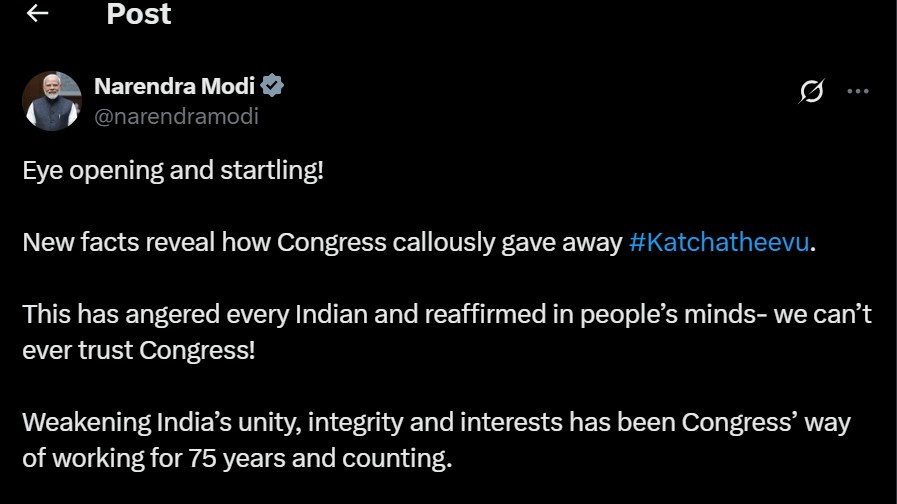Click "Congress' way" in the last paragraph

(766, 423)
